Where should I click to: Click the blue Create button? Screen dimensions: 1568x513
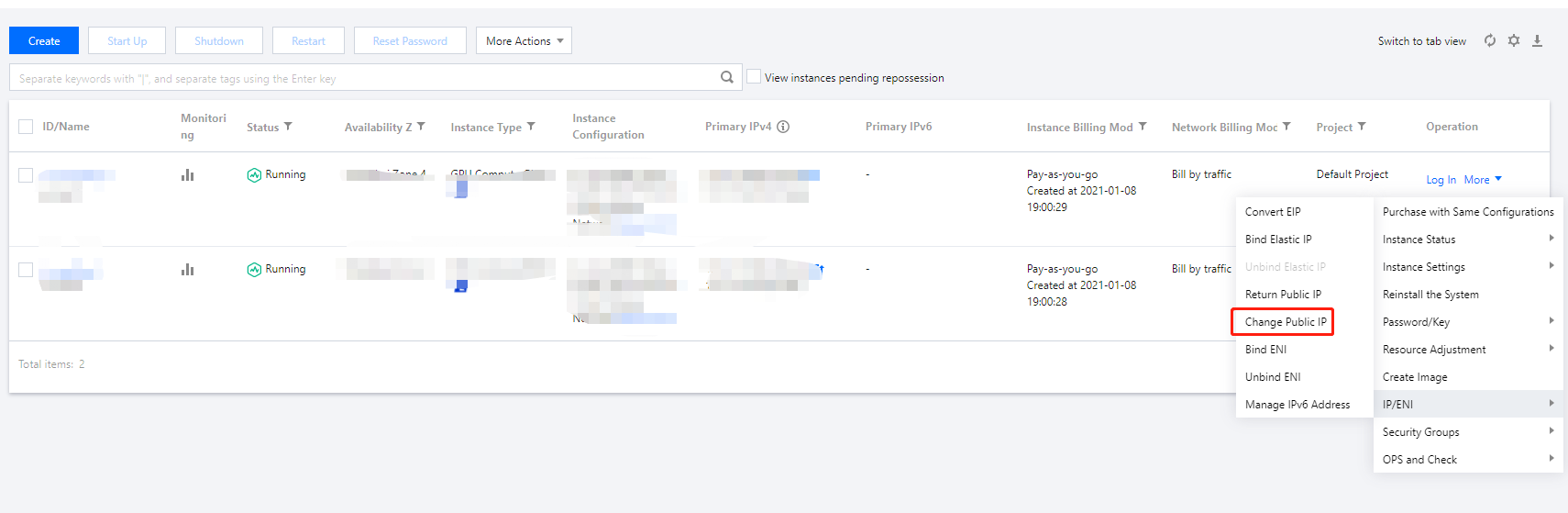44,40
